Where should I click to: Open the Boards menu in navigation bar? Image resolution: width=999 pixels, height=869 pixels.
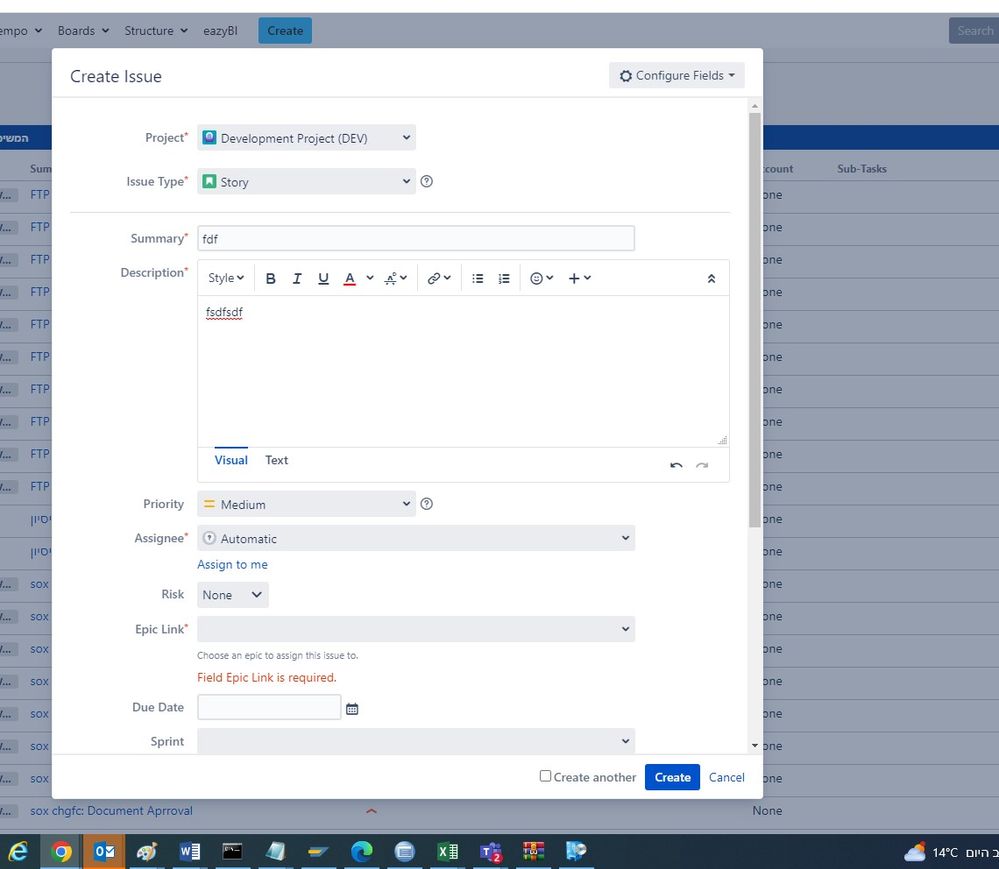click(x=83, y=31)
